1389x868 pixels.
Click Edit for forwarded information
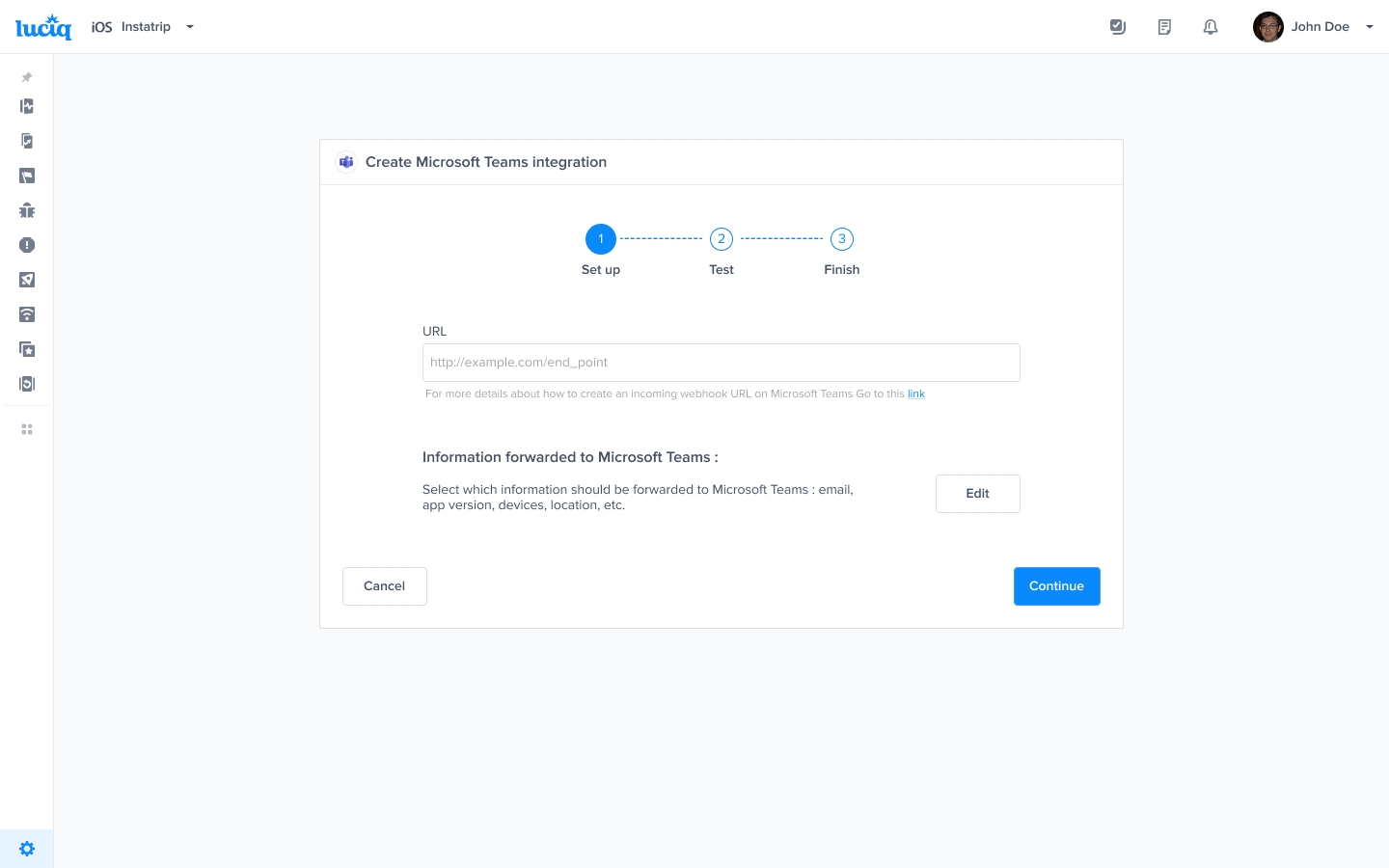tap(977, 494)
